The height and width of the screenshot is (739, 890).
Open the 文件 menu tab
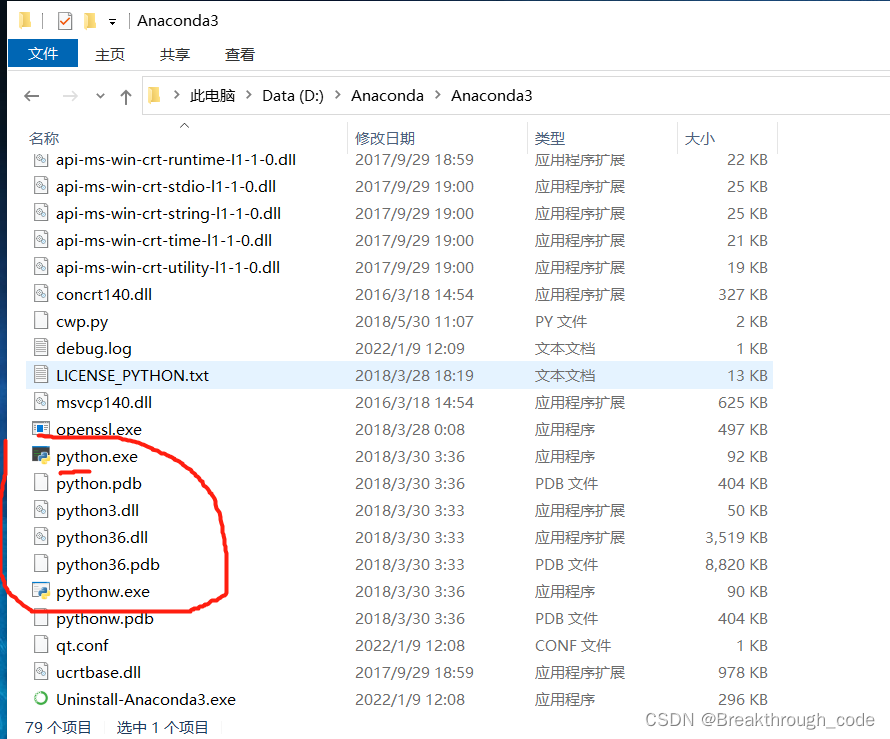(x=43, y=54)
